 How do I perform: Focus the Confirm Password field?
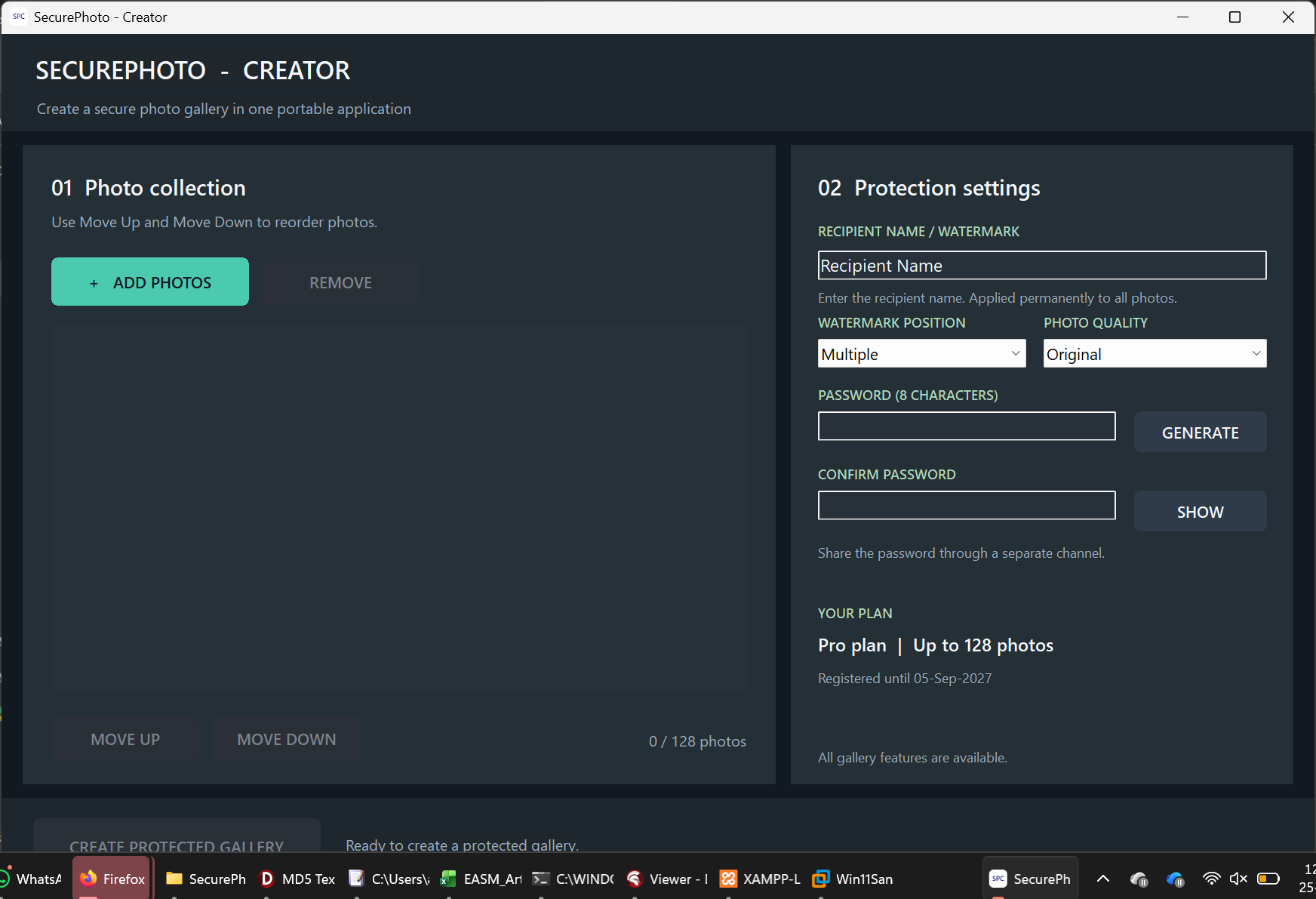(967, 505)
